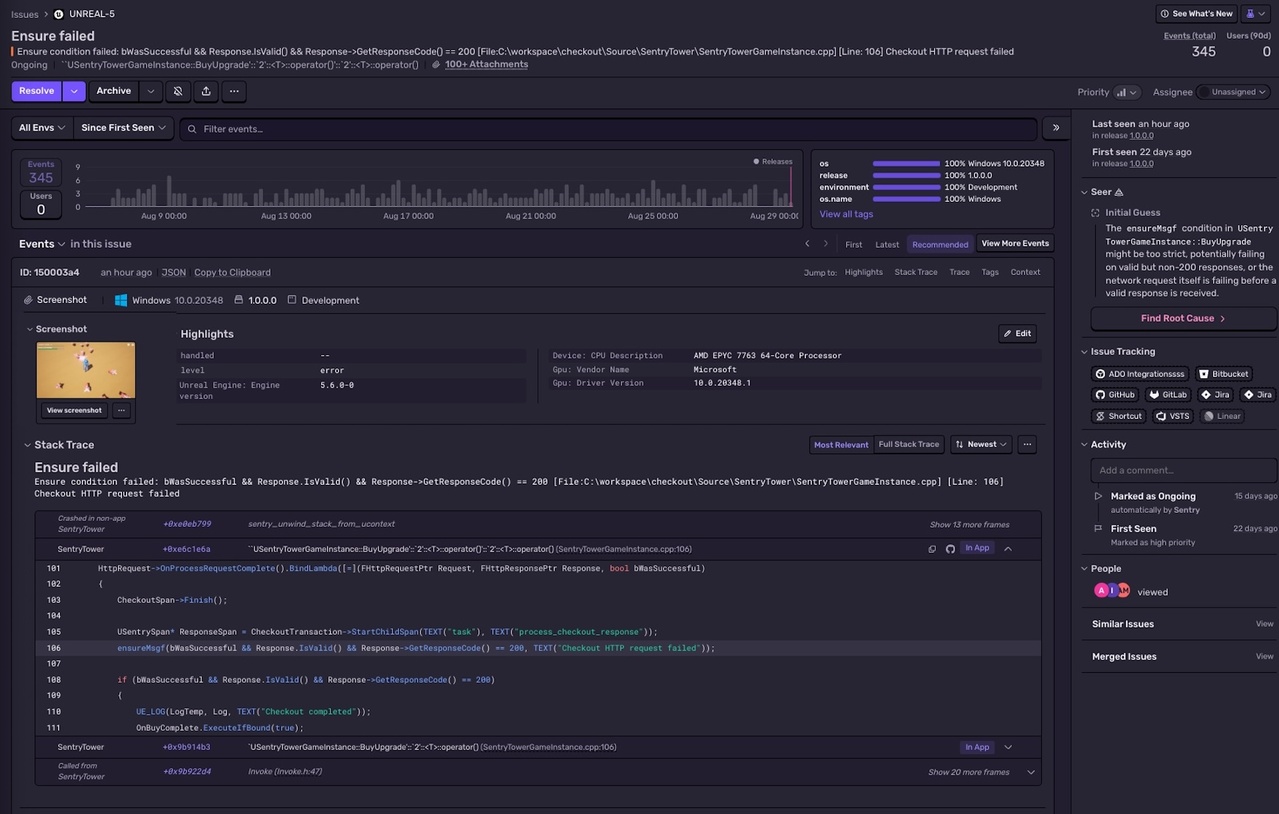The width and height of the screenshot is (1279, 814).
Task: Click the UNREAL-5 project icon in breadcrumb
Action: click(x=58, y=14)
